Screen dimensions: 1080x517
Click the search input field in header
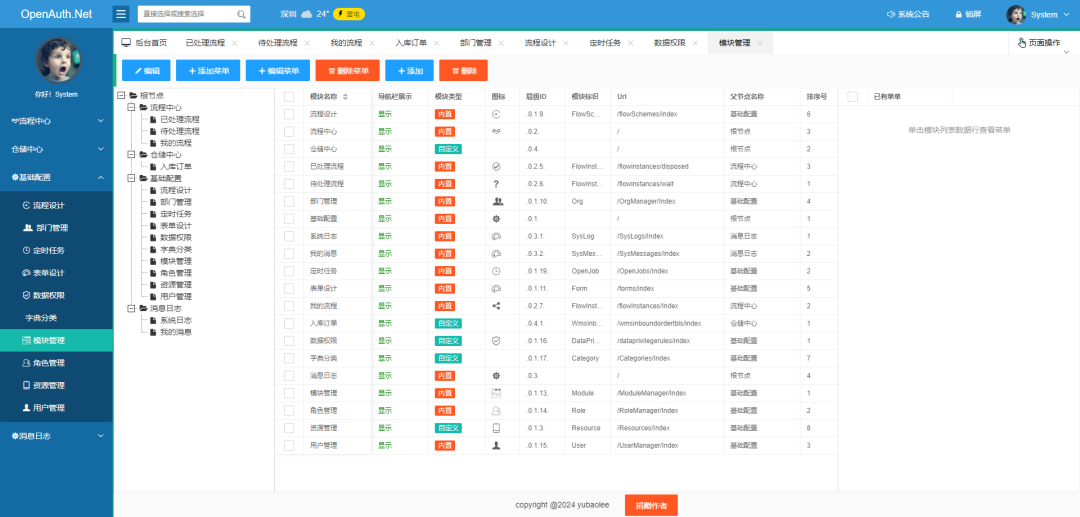[186, 15]
